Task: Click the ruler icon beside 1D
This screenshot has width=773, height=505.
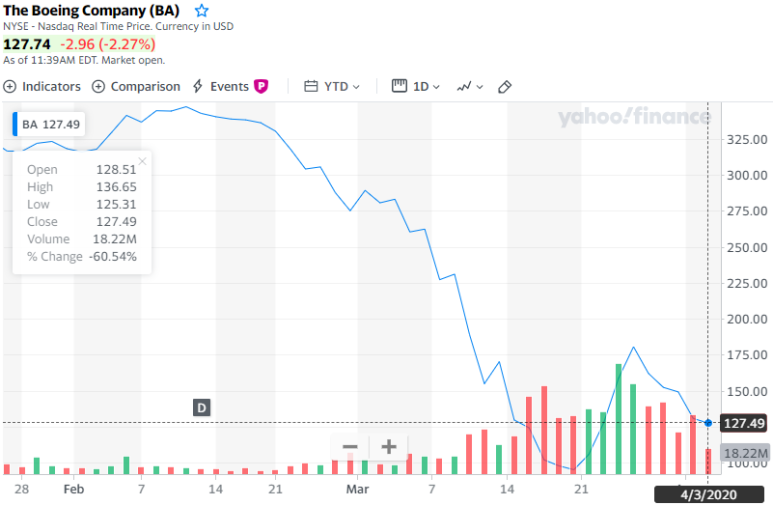Action: coord(399,87)
